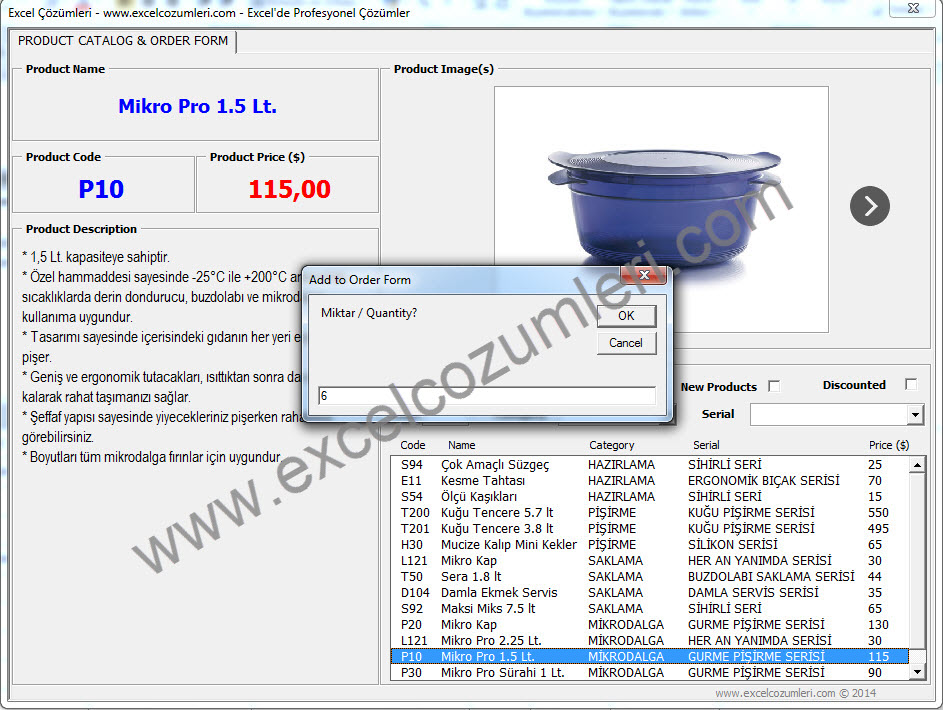Select row P30 Mikro Pro Sürahi 1 Lt.
Image resolution: width=943 pixels, height=710 pixels.
650,673
